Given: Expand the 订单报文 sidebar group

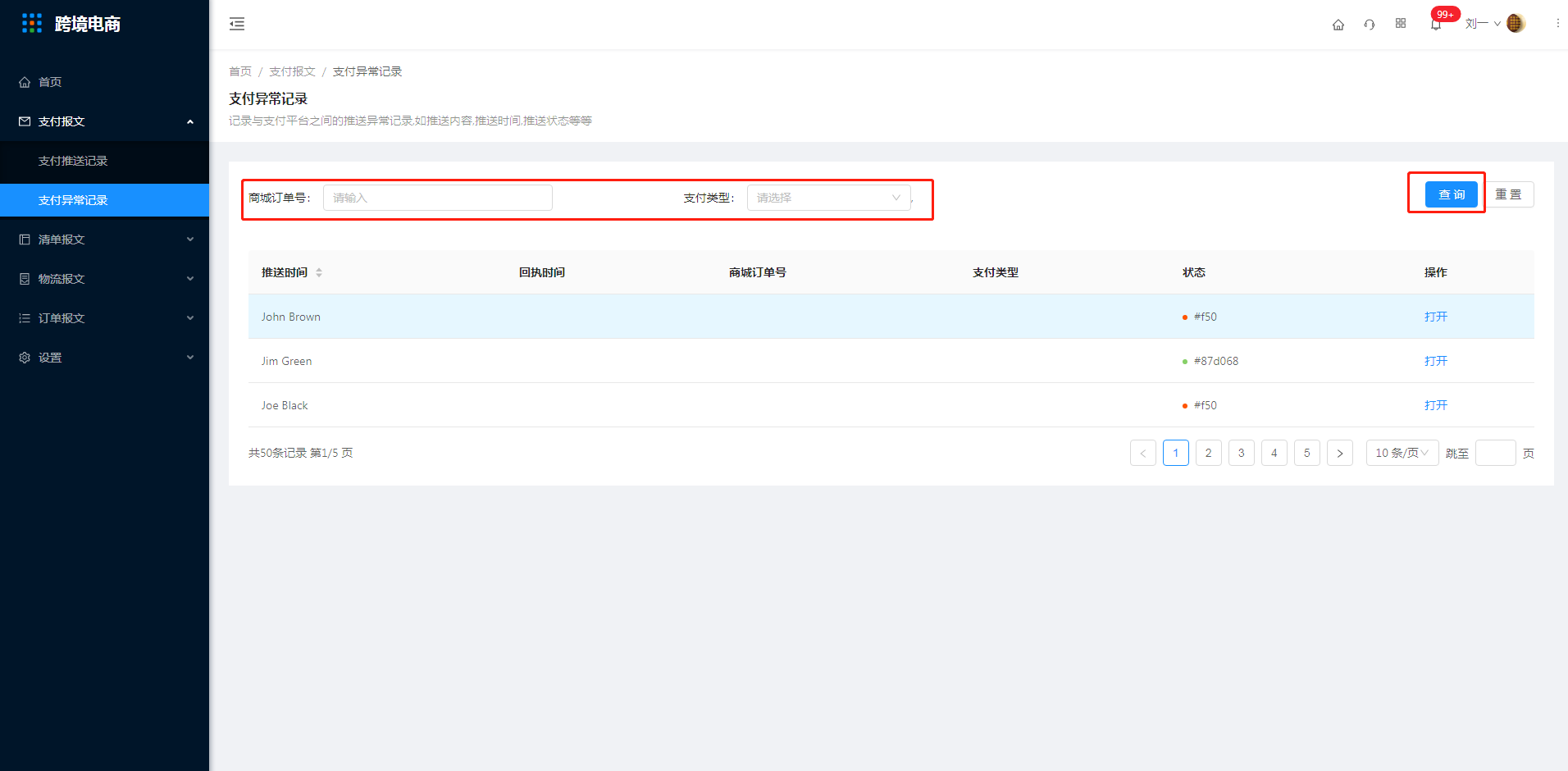Looking at the screenshot, I should (x=104, y=318).
